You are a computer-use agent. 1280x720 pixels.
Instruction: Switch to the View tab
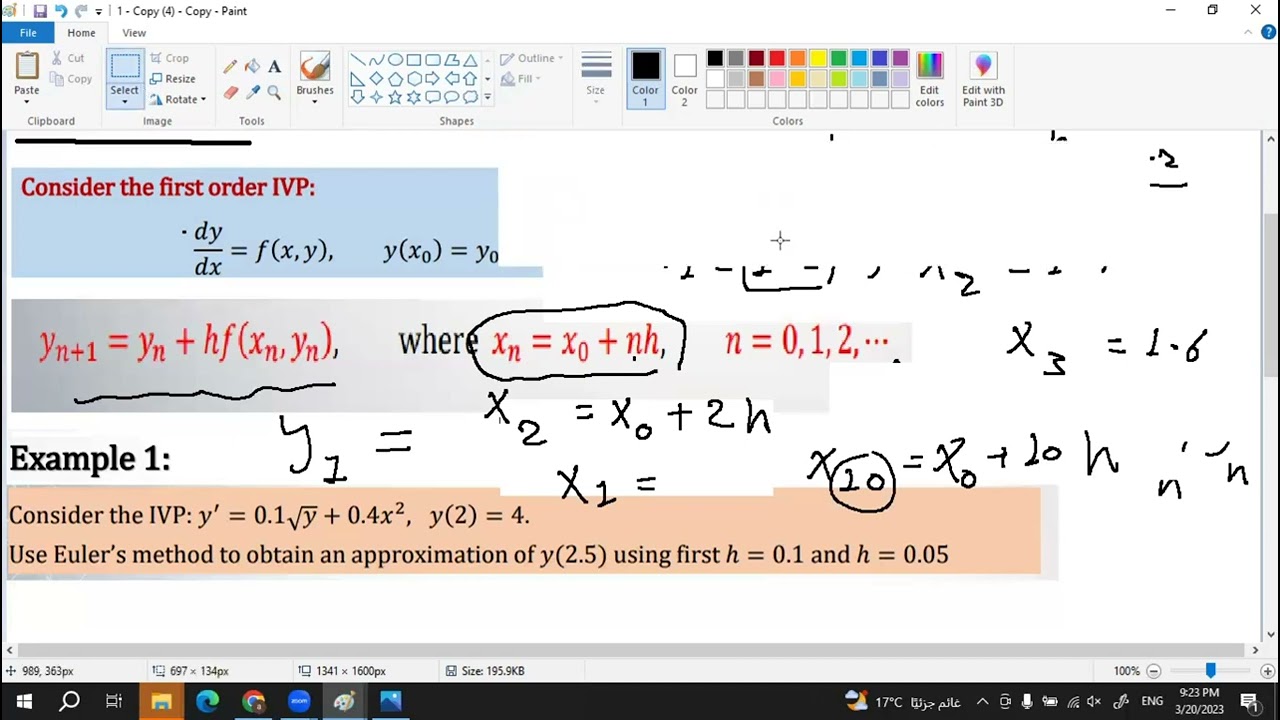click(x=134, y=33)
